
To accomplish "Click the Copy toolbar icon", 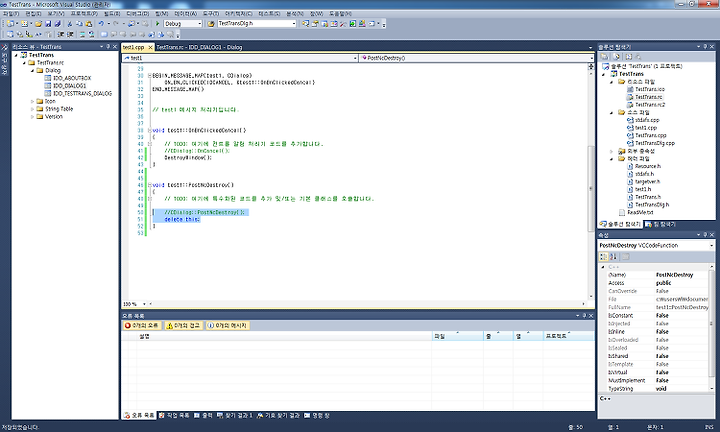I will (79, 23).
